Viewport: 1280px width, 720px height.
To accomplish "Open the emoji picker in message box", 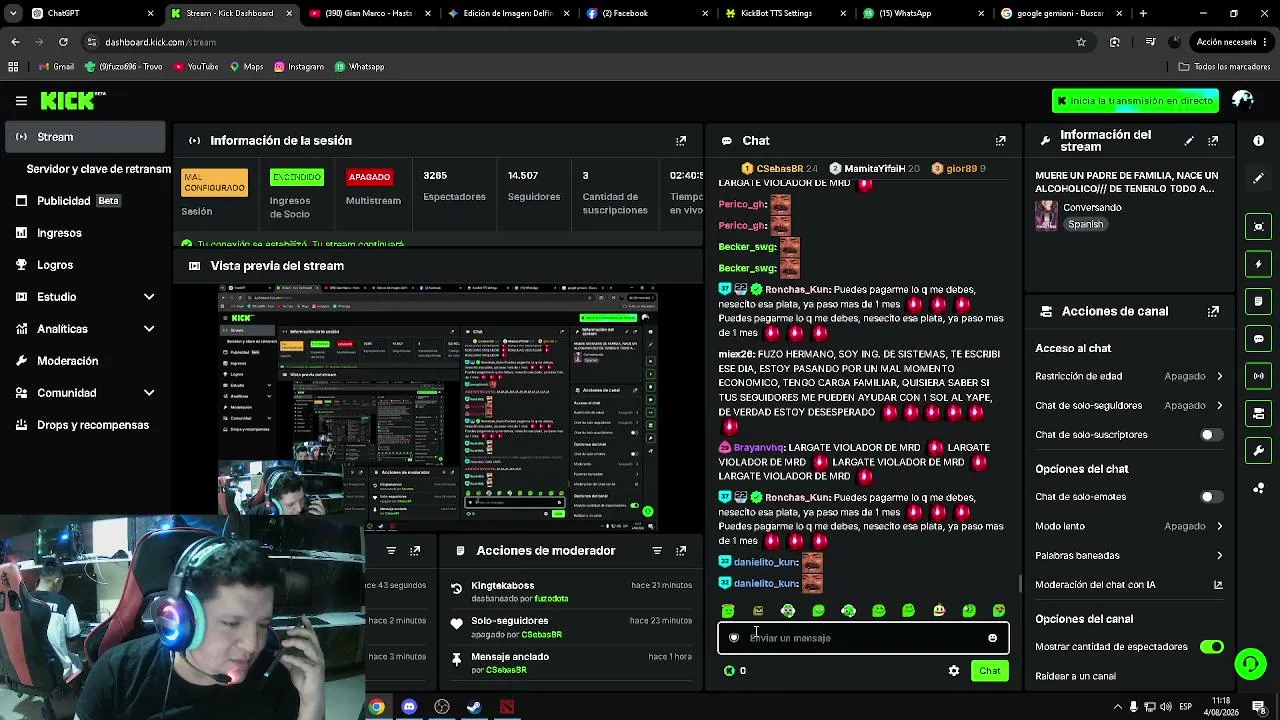I will pyautogui.click(x=992, y=638).
